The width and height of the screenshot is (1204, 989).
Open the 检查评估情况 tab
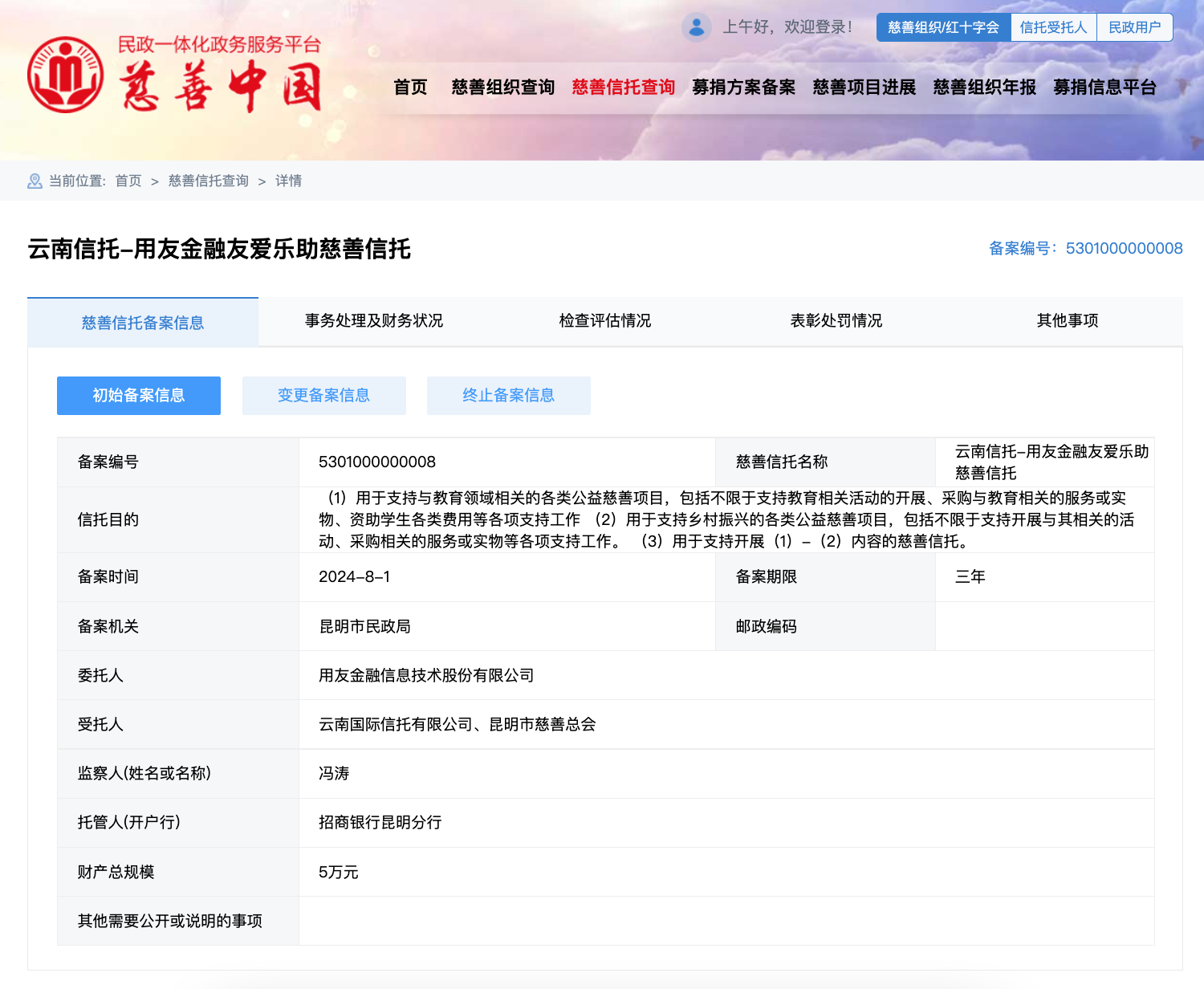(605, 321)
